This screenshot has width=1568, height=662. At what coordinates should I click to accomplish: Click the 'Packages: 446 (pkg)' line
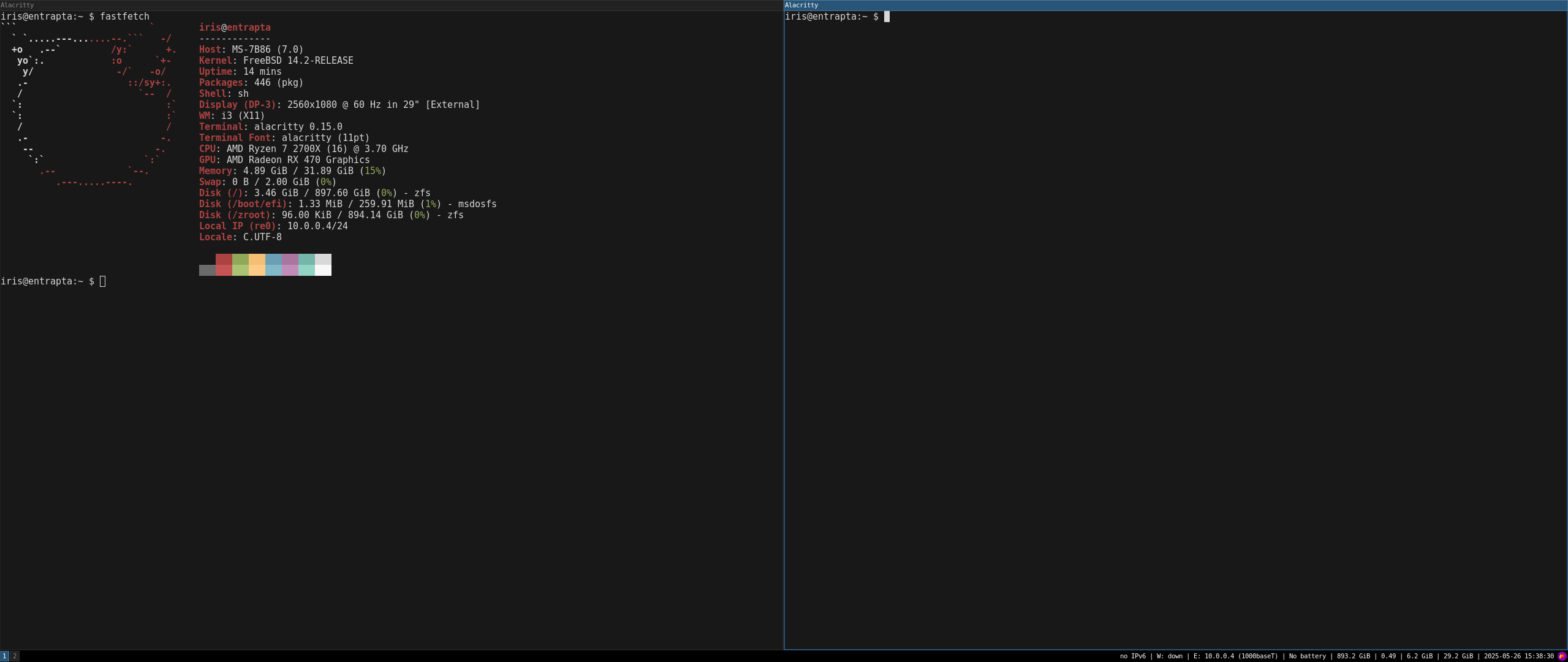pyautogui.click(x=251, y=83)
